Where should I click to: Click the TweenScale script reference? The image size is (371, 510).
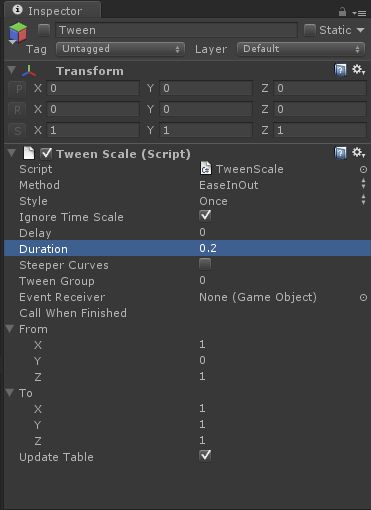242,169
